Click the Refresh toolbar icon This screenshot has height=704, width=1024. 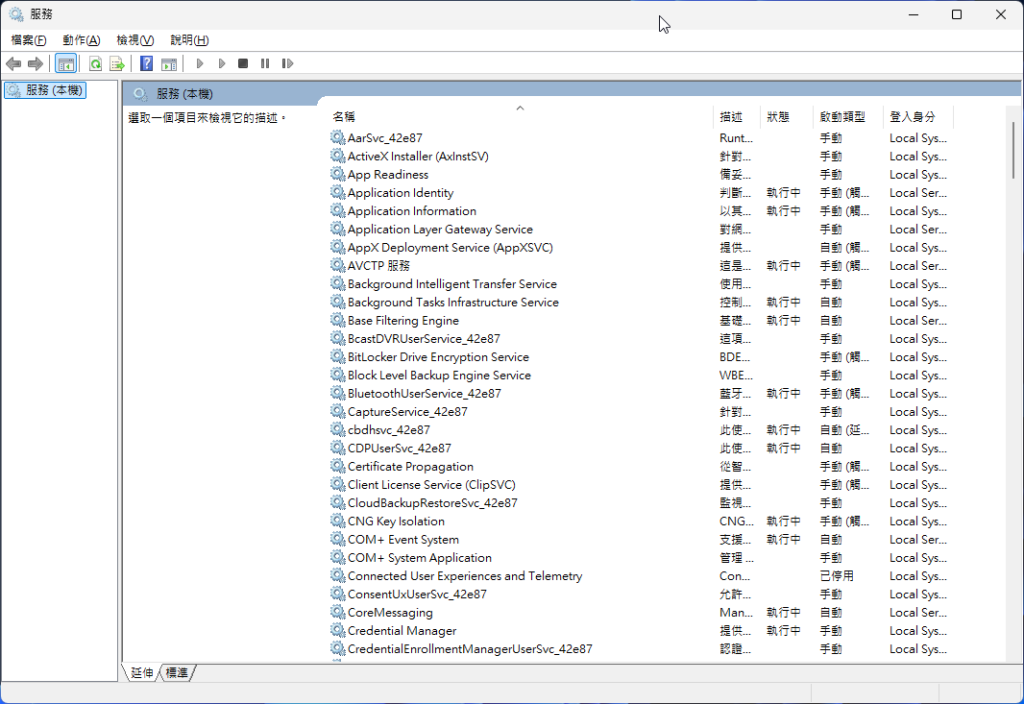coord(95,64)
